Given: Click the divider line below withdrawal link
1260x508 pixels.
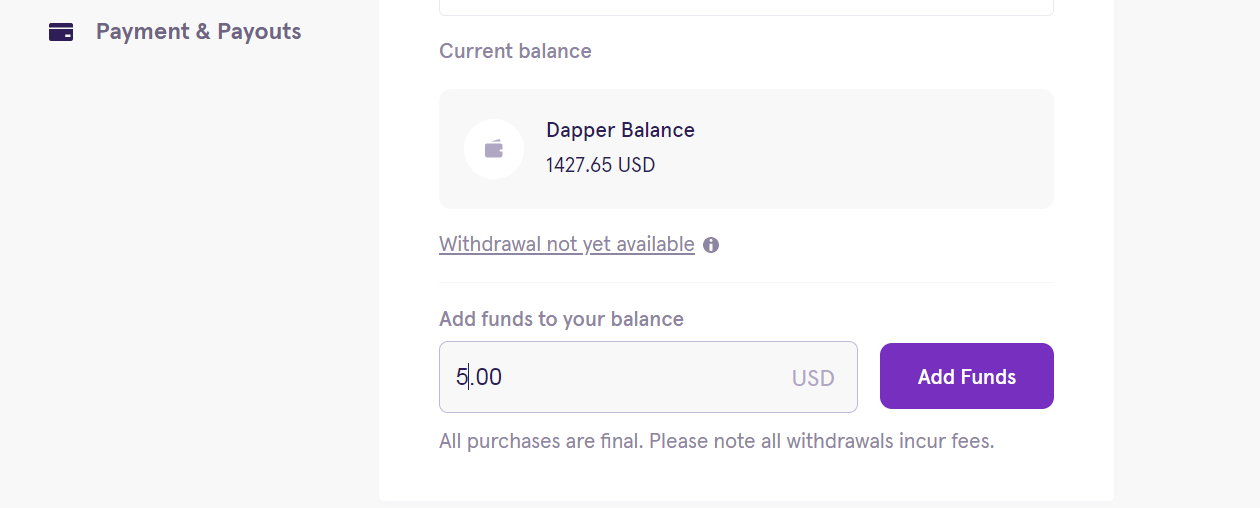Looking at the screenshot, I should (746, 282).
